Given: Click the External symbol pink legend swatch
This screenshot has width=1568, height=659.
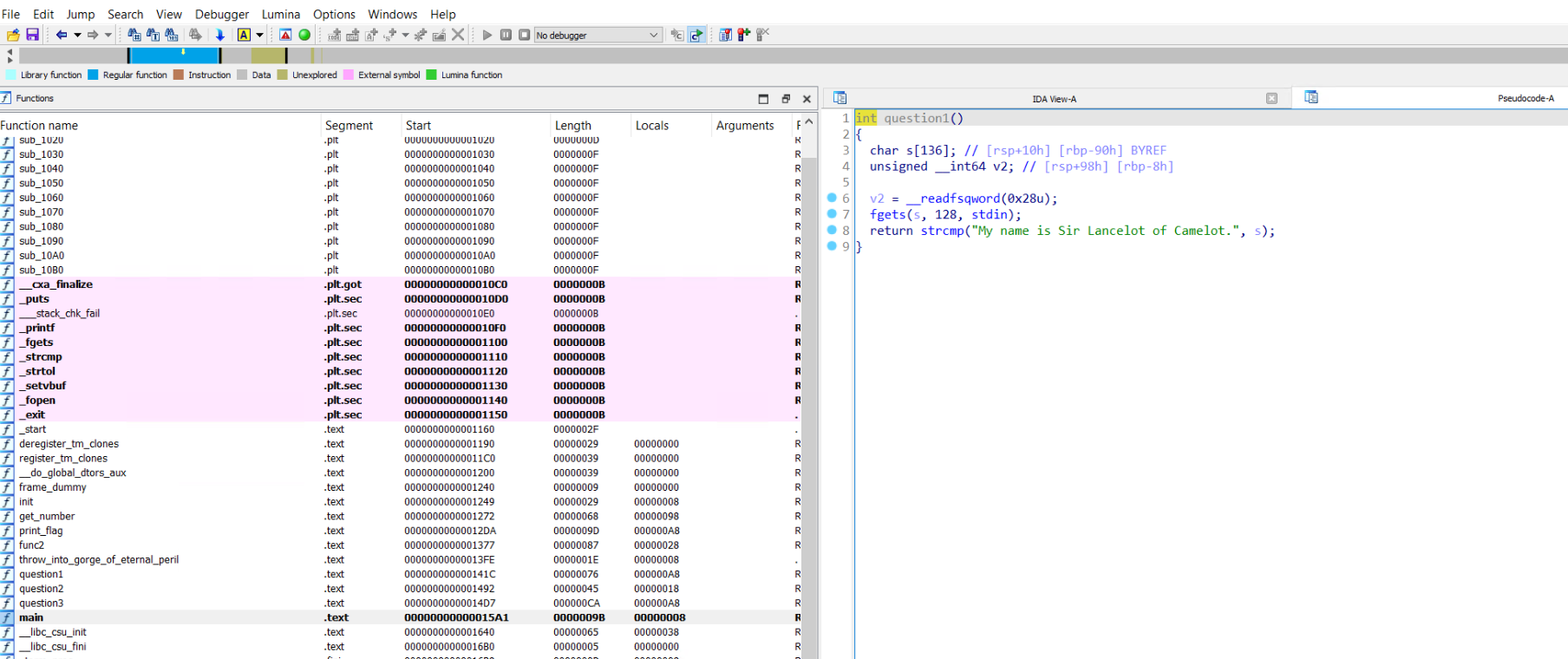Looking at the screenshot, I should [349, 75].
